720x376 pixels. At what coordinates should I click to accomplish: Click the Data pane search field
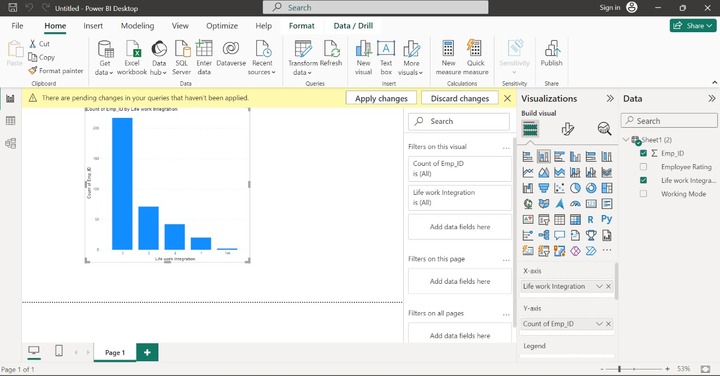coord(669,121)
